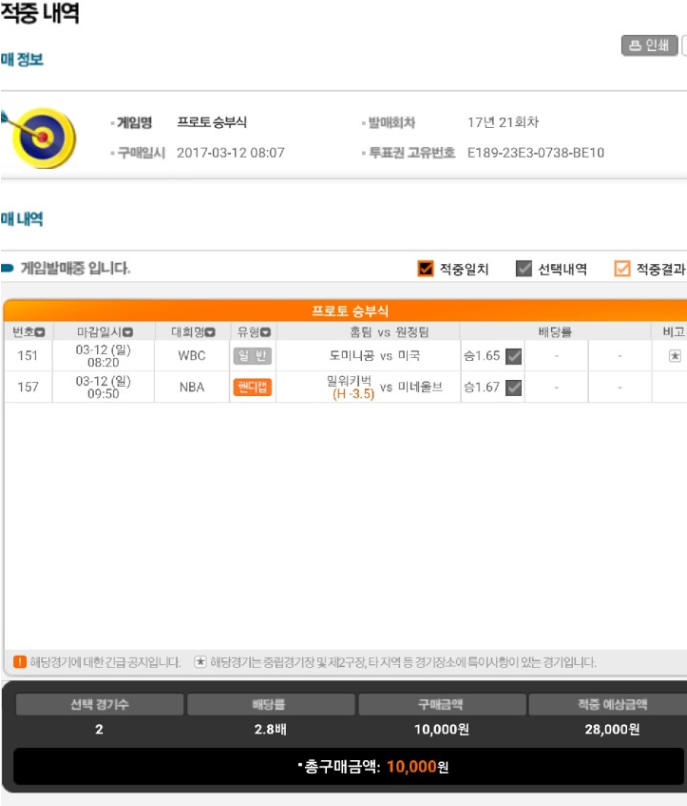This screenshot has height=806, width=687.
Task: Click the 프로토 승부식 orange table header
Action: 345,310
